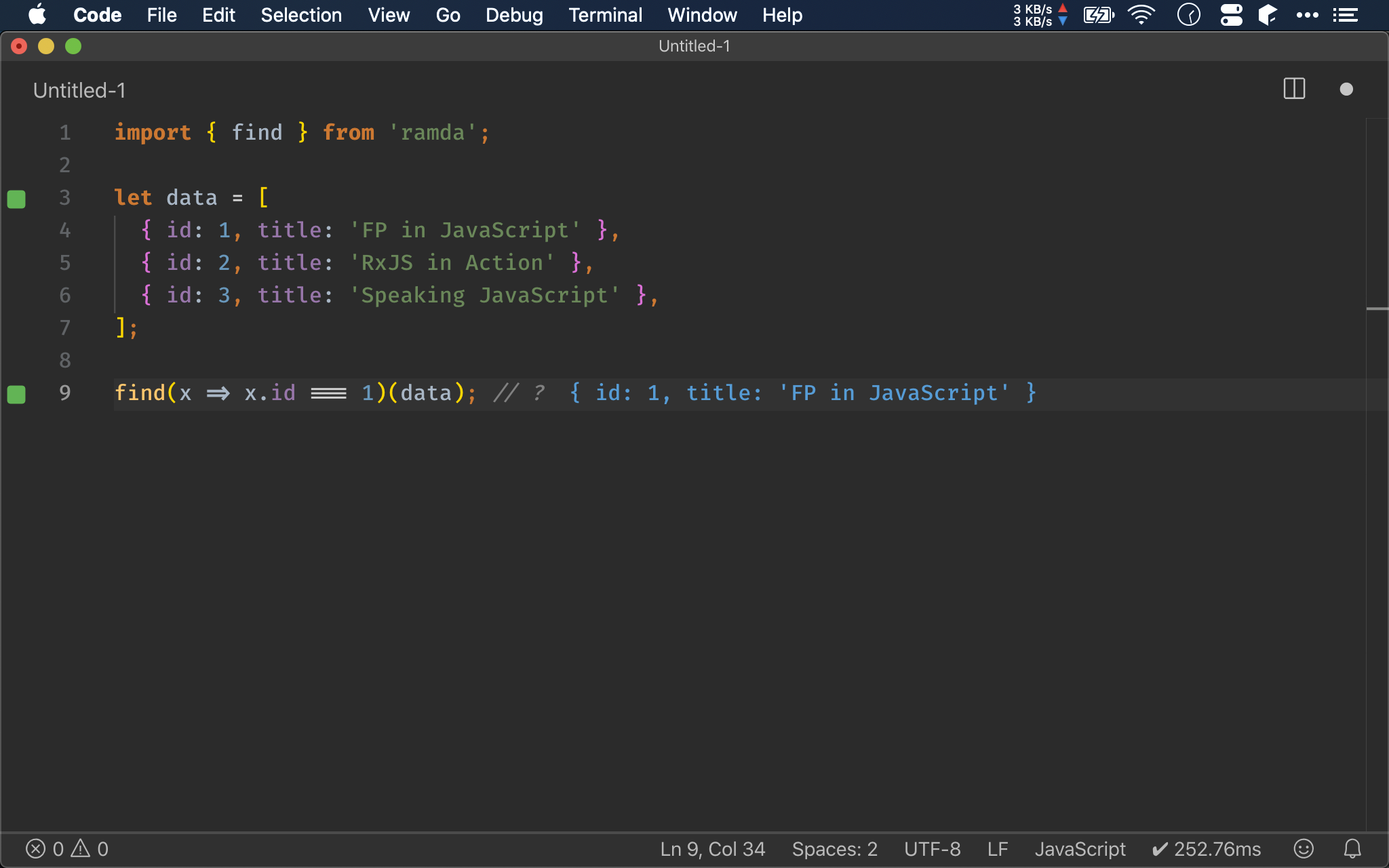Toggle the unsaved changes dot indicator
The image size is (1389, 868).
point(1346,89)
